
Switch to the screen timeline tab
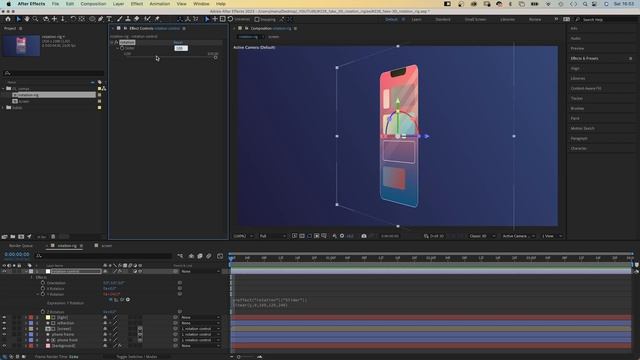point(107,246)
